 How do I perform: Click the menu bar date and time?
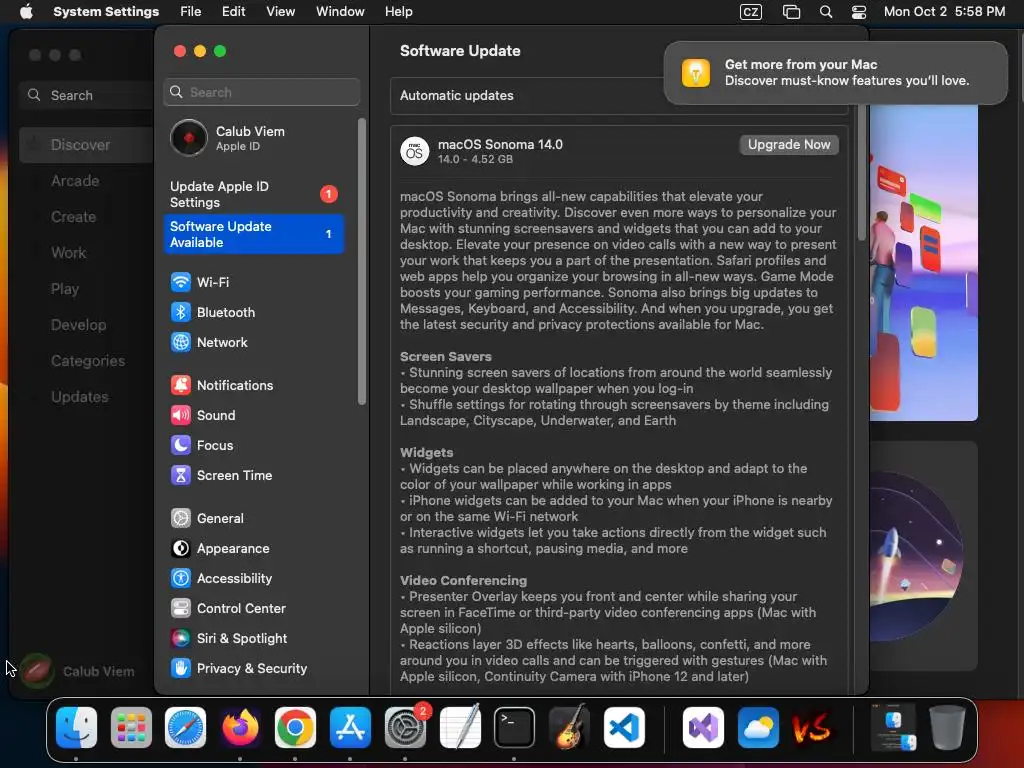click(944, 12)
